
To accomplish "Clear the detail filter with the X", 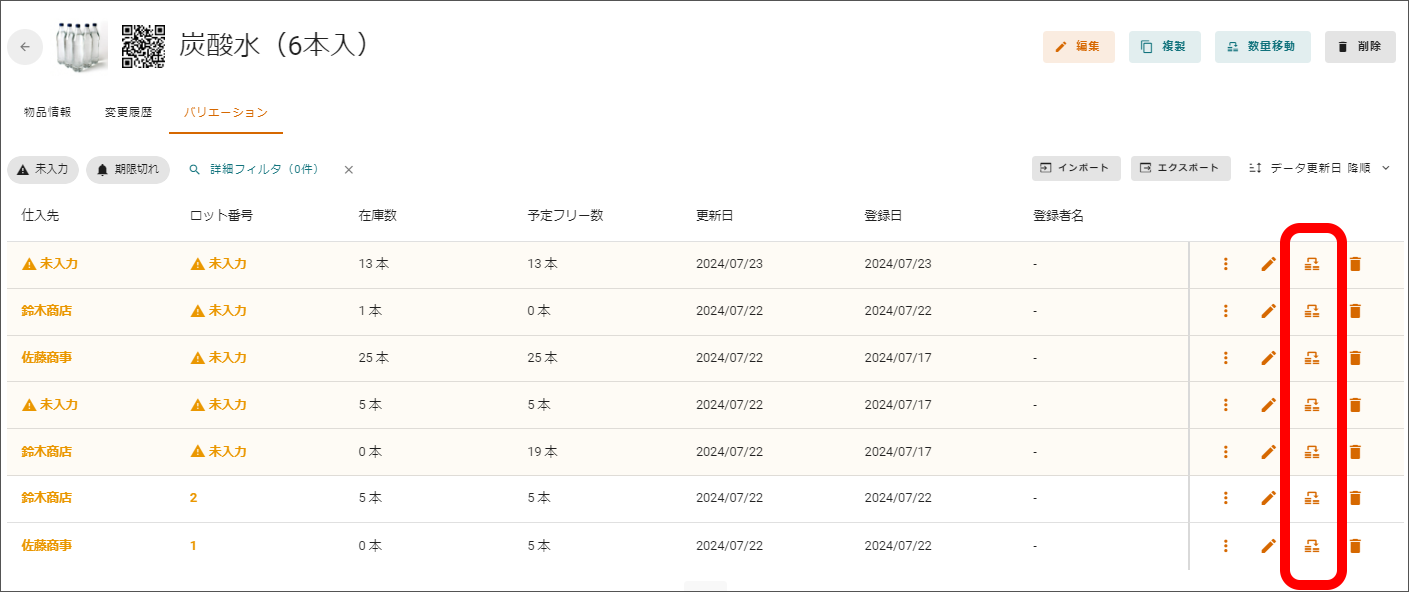I will [349, 170].
